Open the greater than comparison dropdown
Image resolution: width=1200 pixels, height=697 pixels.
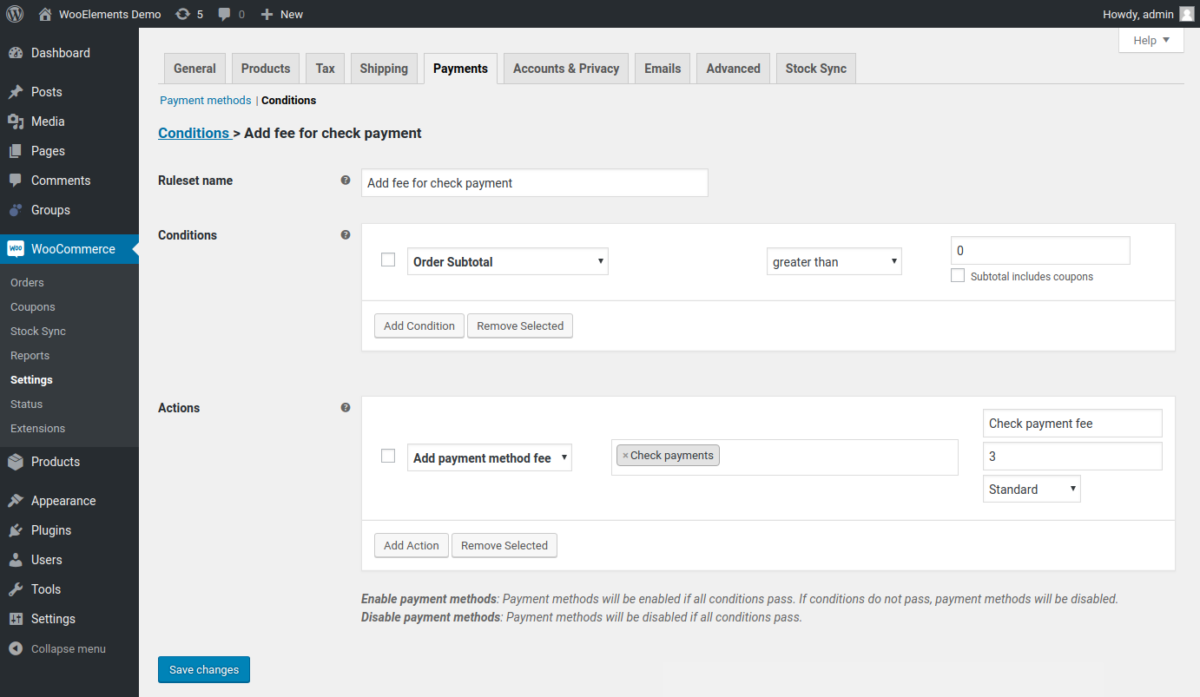(834, 261)
